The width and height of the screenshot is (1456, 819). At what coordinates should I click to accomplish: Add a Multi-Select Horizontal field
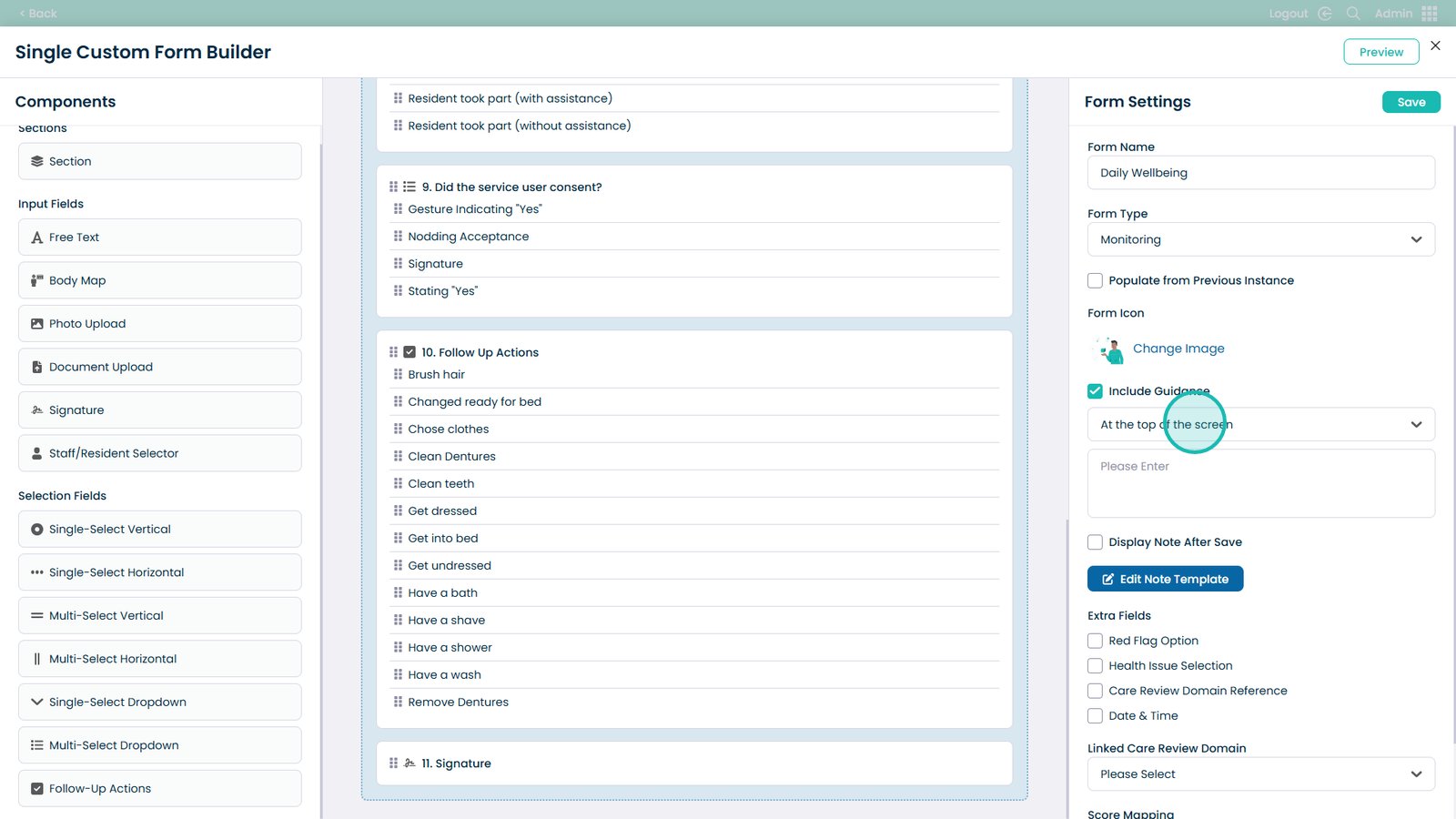pos(160,659)
